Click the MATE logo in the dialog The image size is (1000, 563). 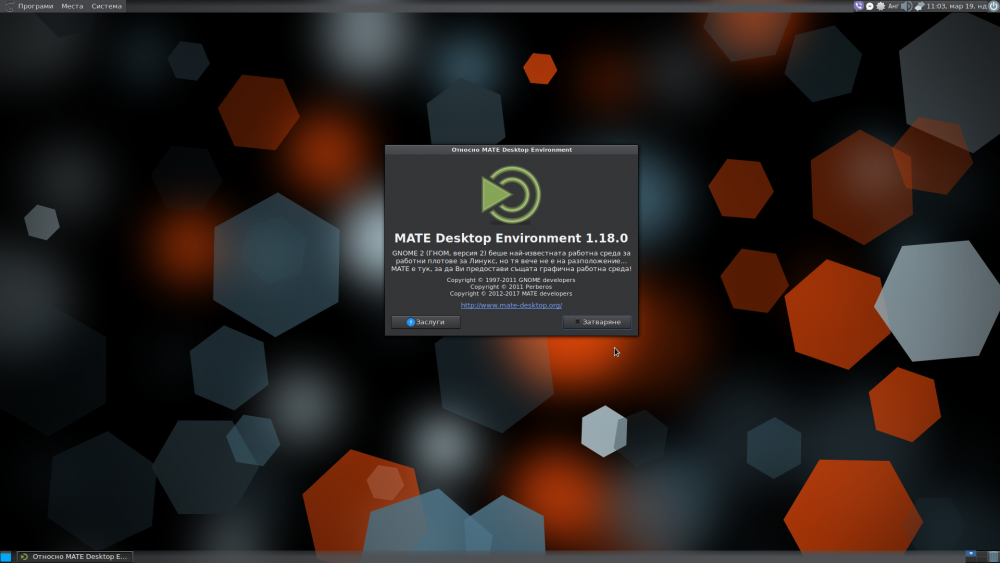[x=511, y=194]
